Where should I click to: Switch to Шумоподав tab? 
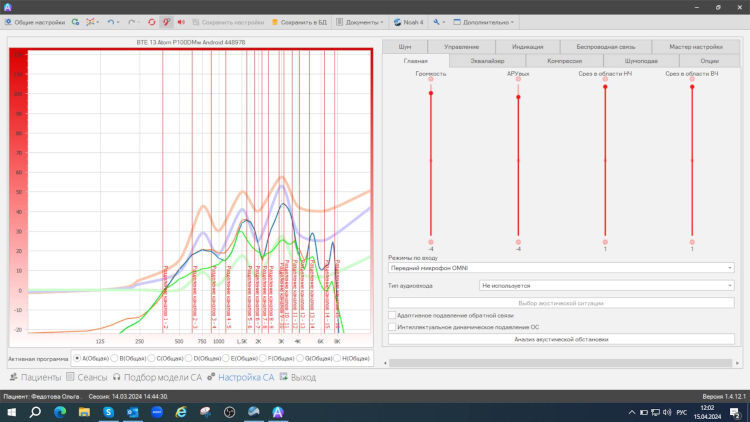click(641, 61)
